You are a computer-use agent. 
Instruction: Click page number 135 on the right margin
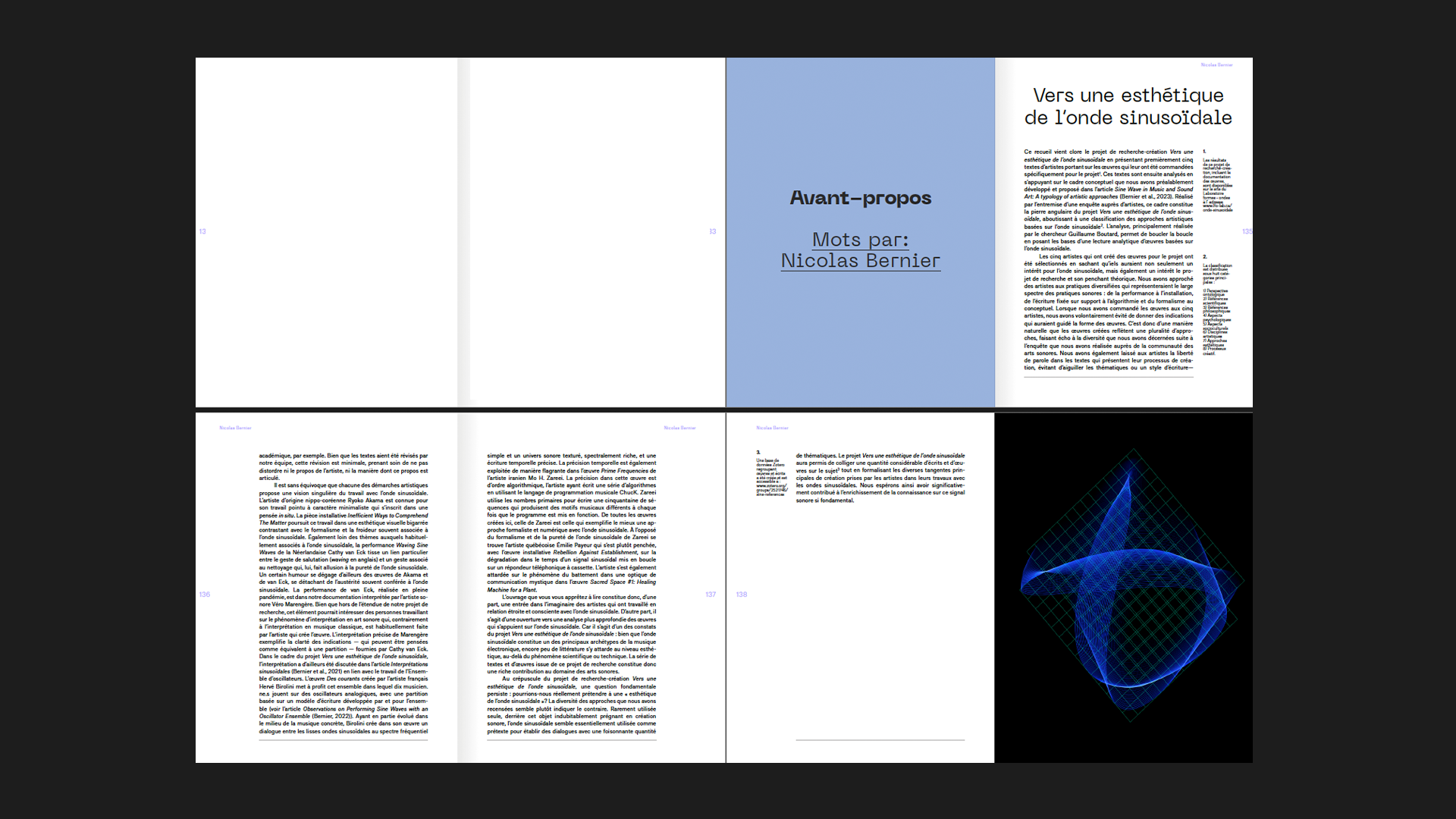tap(1247, 231)
